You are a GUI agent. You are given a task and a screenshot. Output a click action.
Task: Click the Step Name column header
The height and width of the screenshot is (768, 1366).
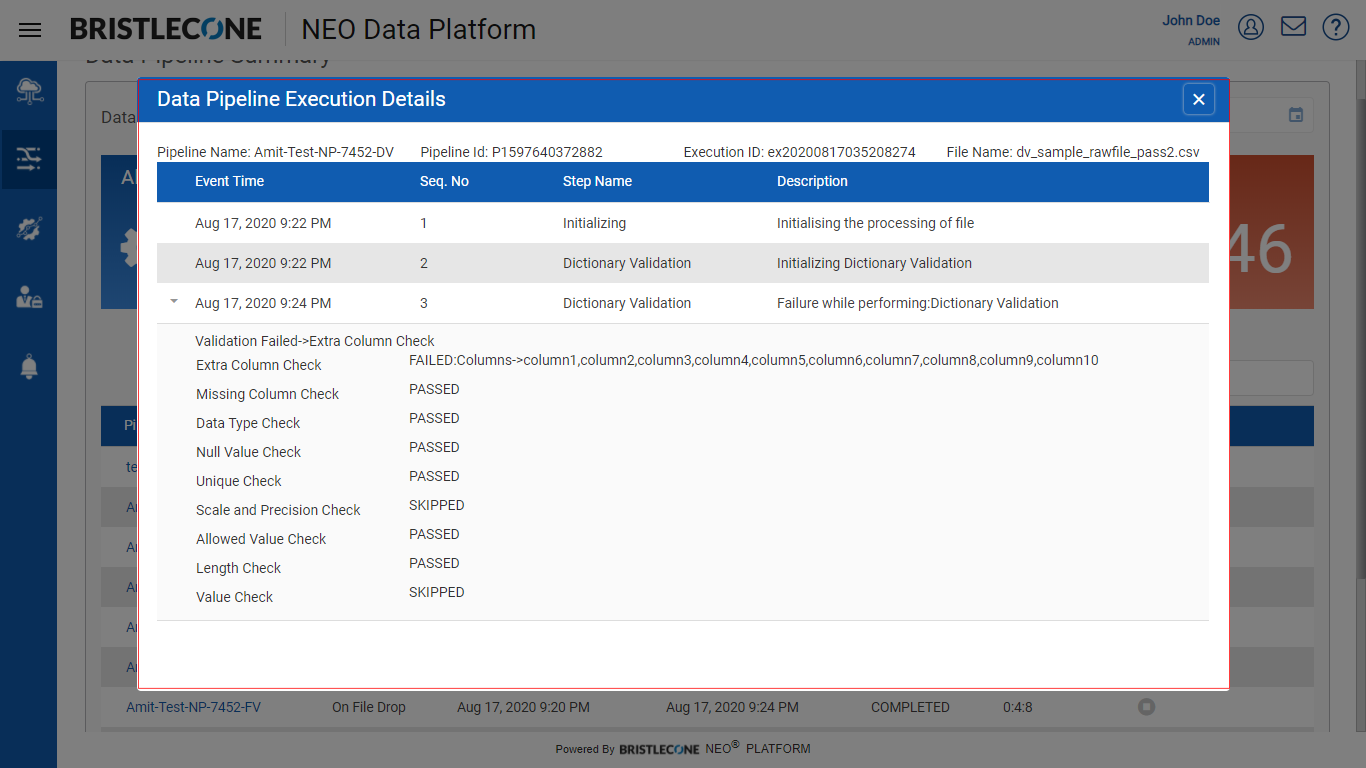click(x=597, y=181)
